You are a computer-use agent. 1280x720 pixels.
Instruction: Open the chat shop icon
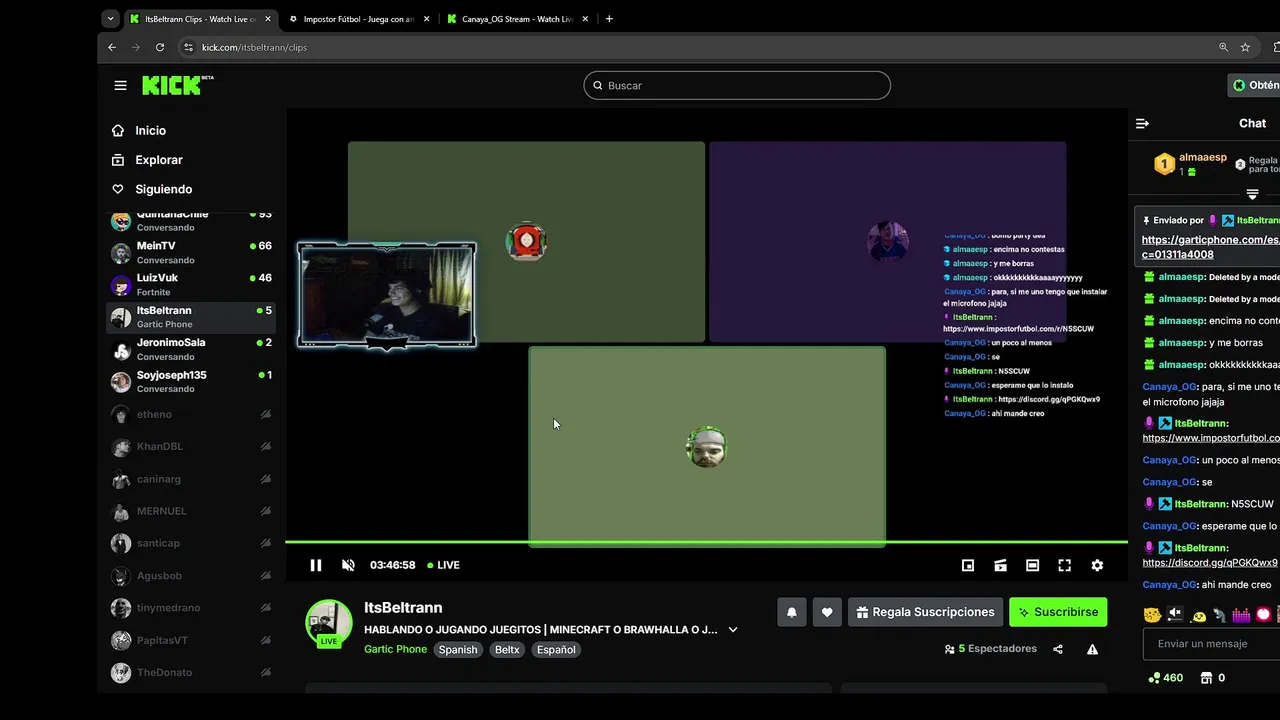pyautogui.click(x=1206, y=677)
